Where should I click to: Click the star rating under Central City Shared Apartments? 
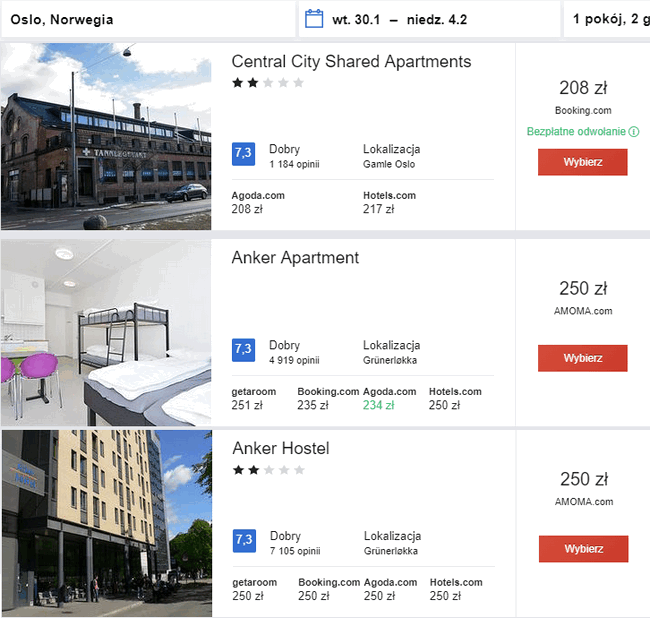click(x=268, y=83)
